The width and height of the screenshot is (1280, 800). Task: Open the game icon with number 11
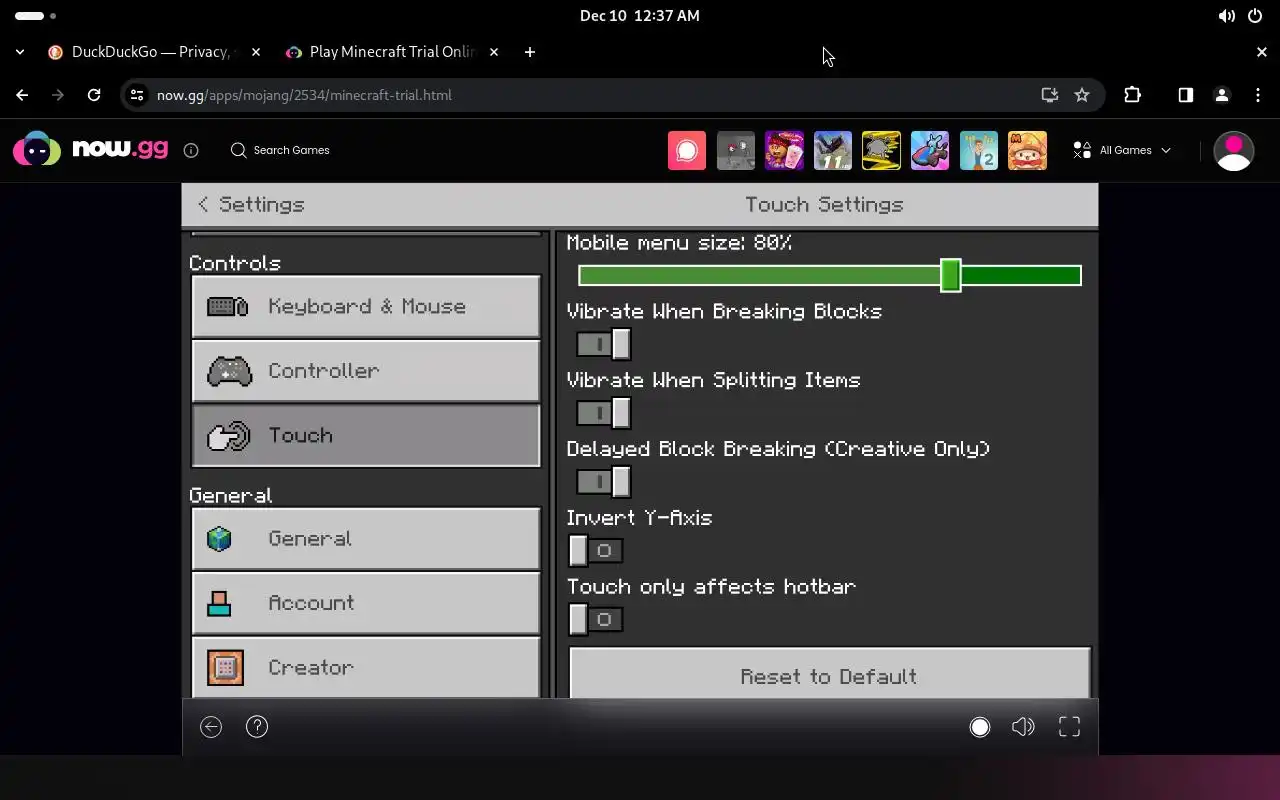833,150
